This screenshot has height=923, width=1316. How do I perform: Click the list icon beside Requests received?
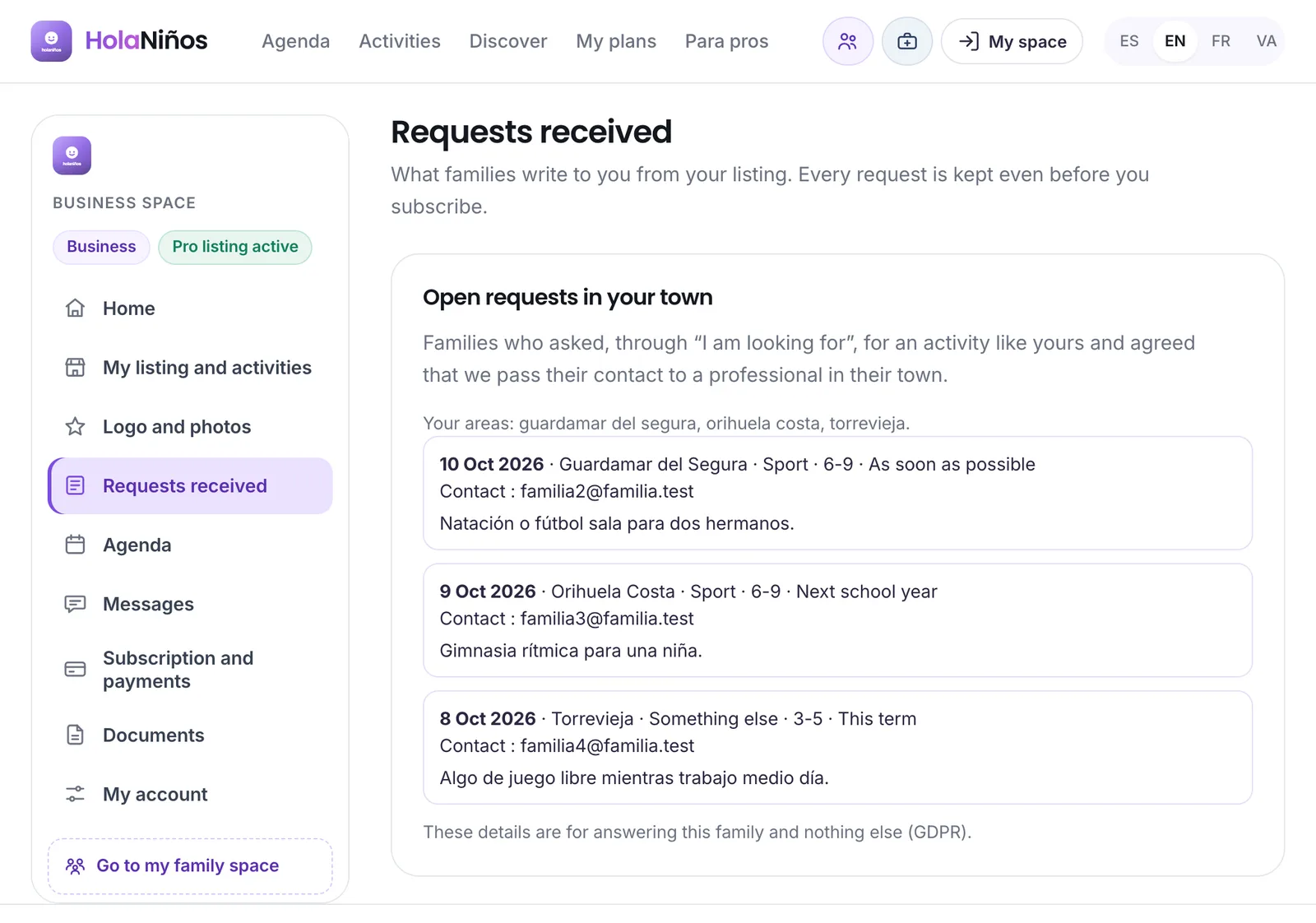point(75,486)
